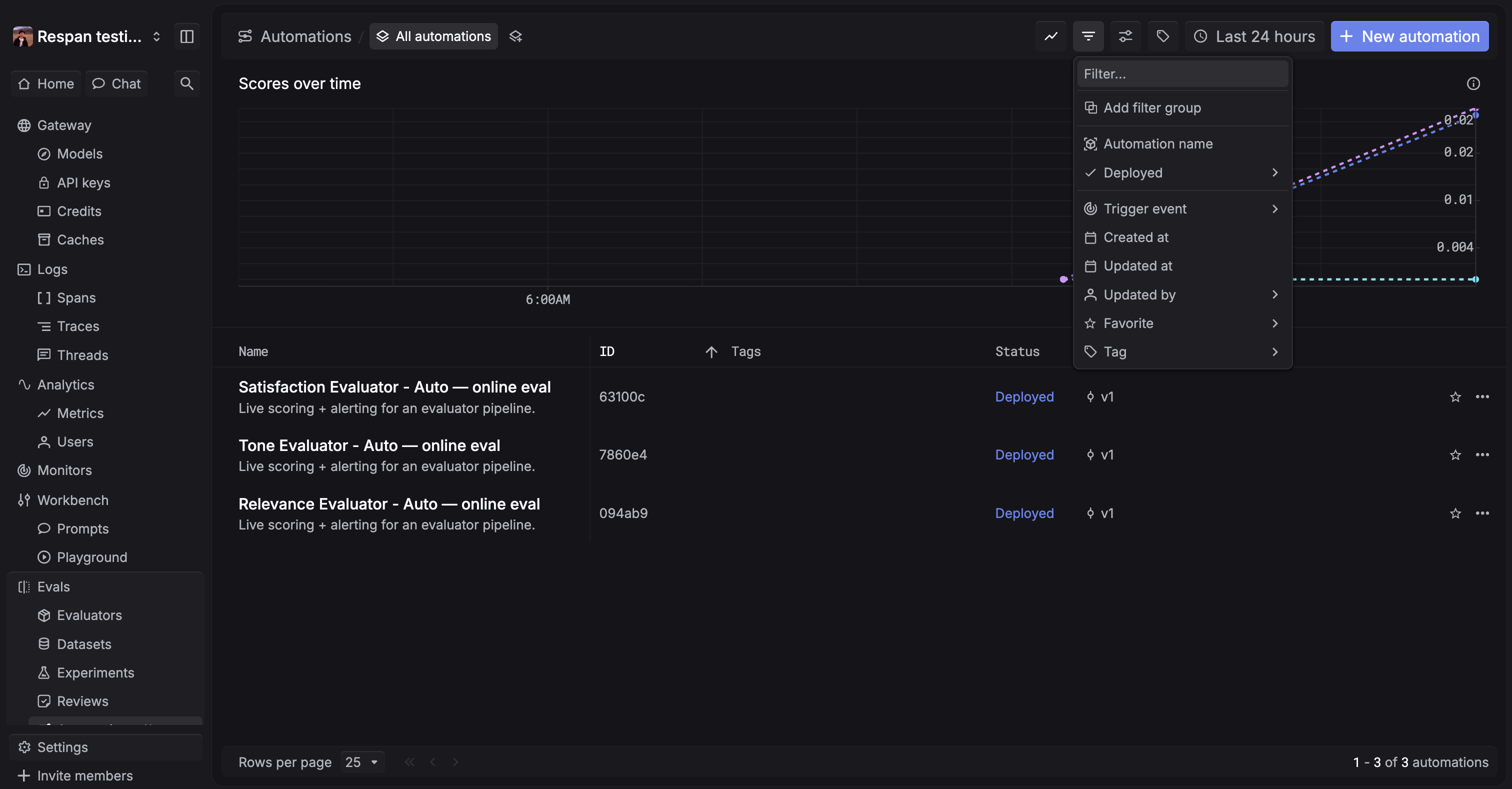Click the Gateway section header
This screenshot has height=789, width=1512.
(64, 125)
